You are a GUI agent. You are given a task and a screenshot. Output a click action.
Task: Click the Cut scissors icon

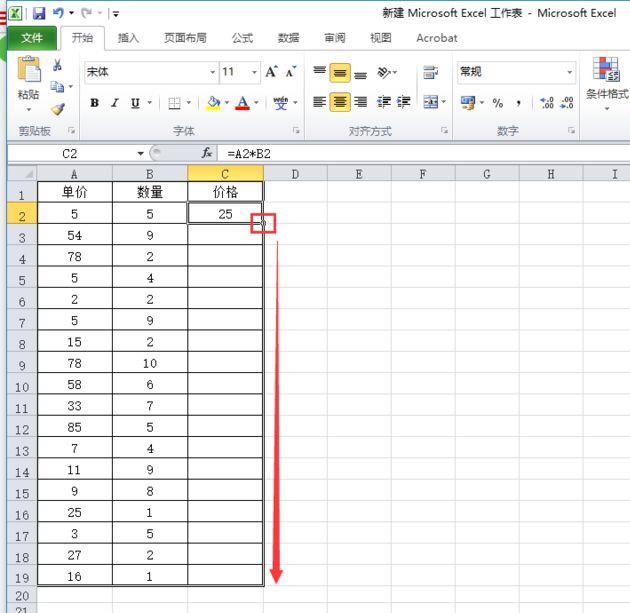tap(58, 66)
